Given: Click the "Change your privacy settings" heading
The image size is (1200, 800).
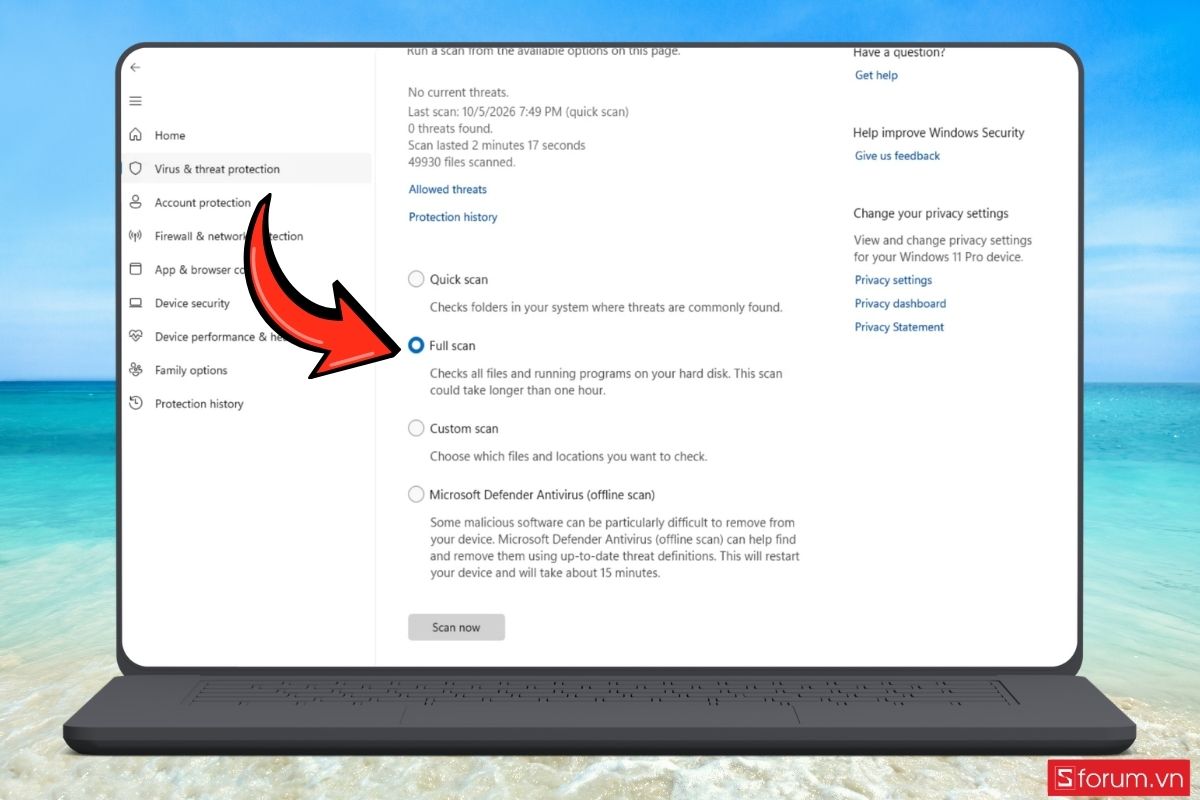Looking at the screenshot, I should click(x=931, y=213).
